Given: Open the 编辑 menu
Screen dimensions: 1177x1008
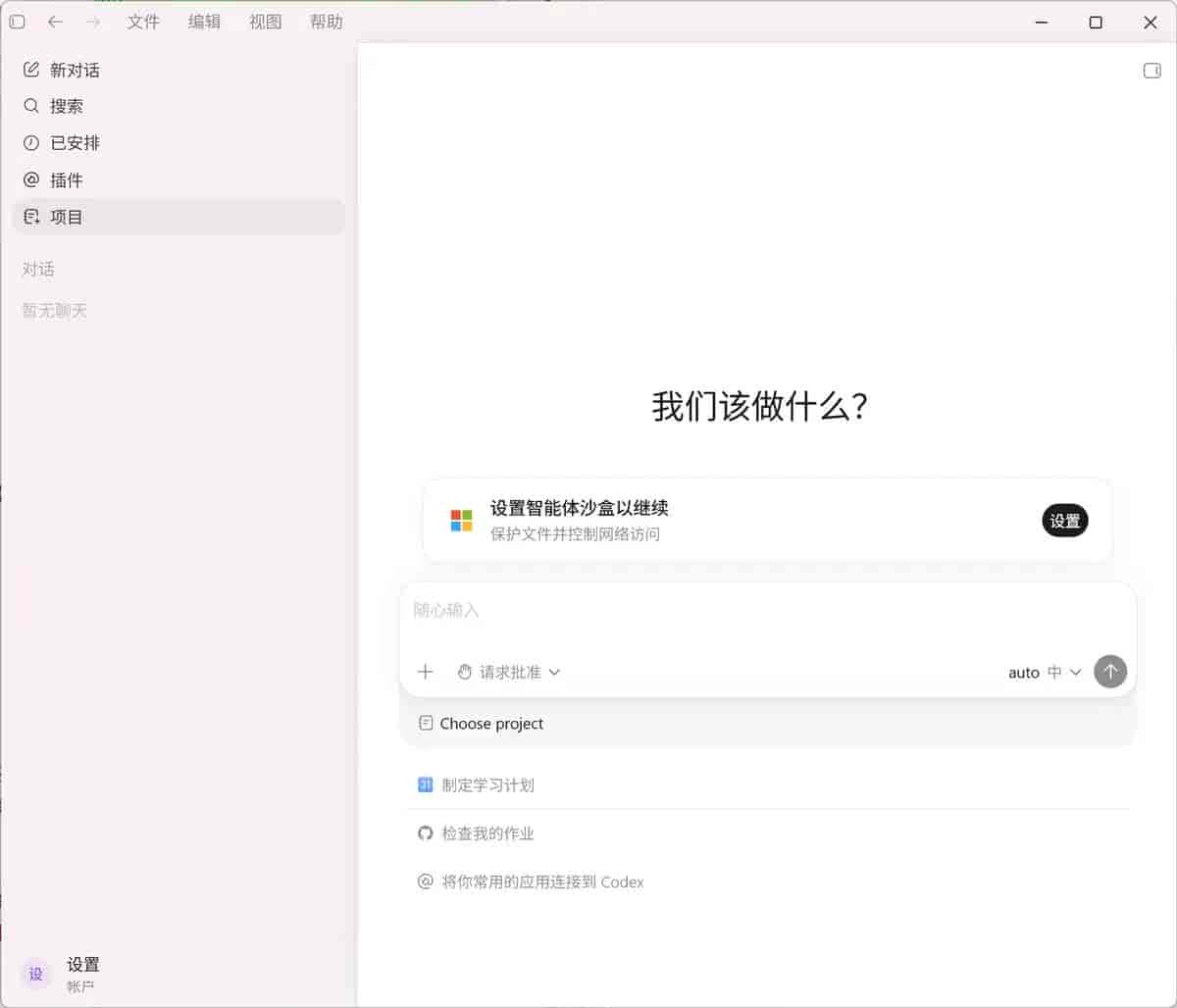Looking at the screenshot, I should click(x=204, y=22).
